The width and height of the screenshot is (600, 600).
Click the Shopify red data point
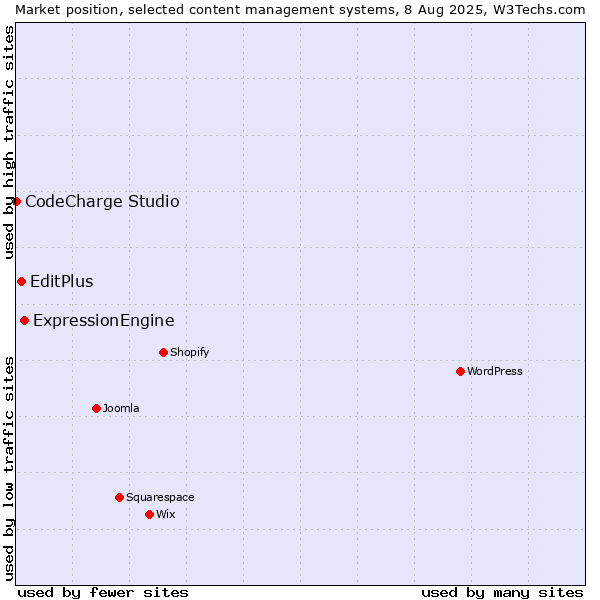pos(163,352)
